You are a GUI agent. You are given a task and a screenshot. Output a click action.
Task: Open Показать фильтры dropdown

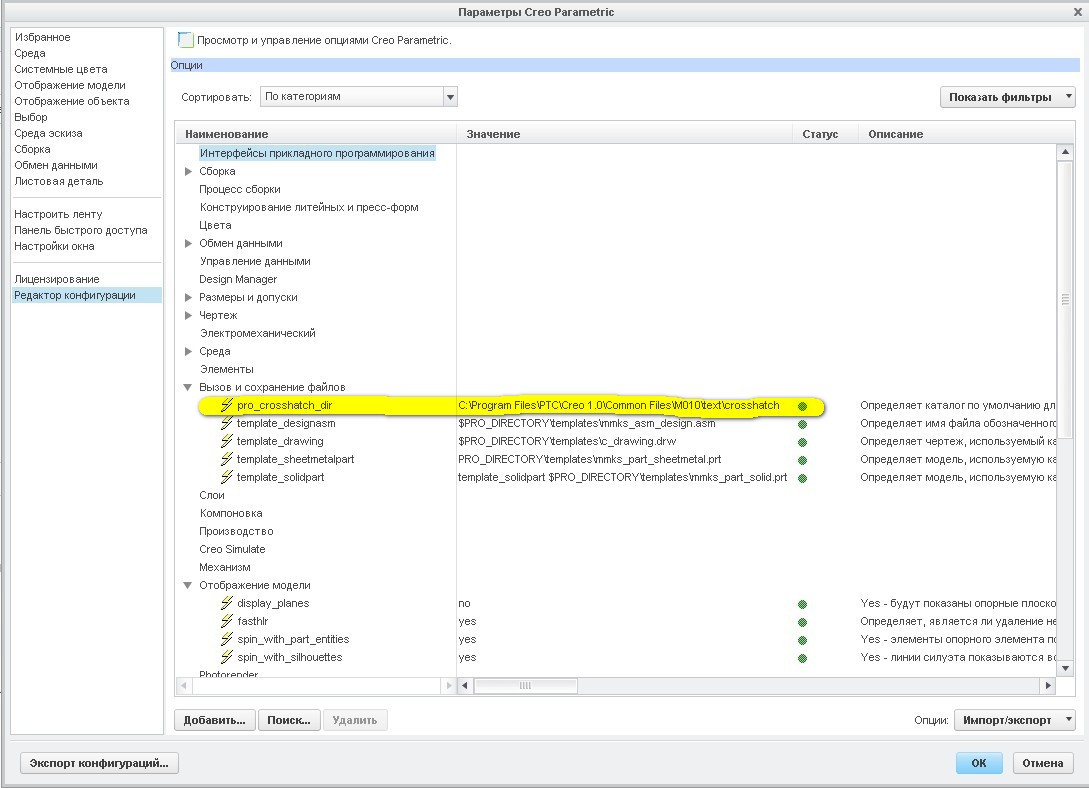1007,97
